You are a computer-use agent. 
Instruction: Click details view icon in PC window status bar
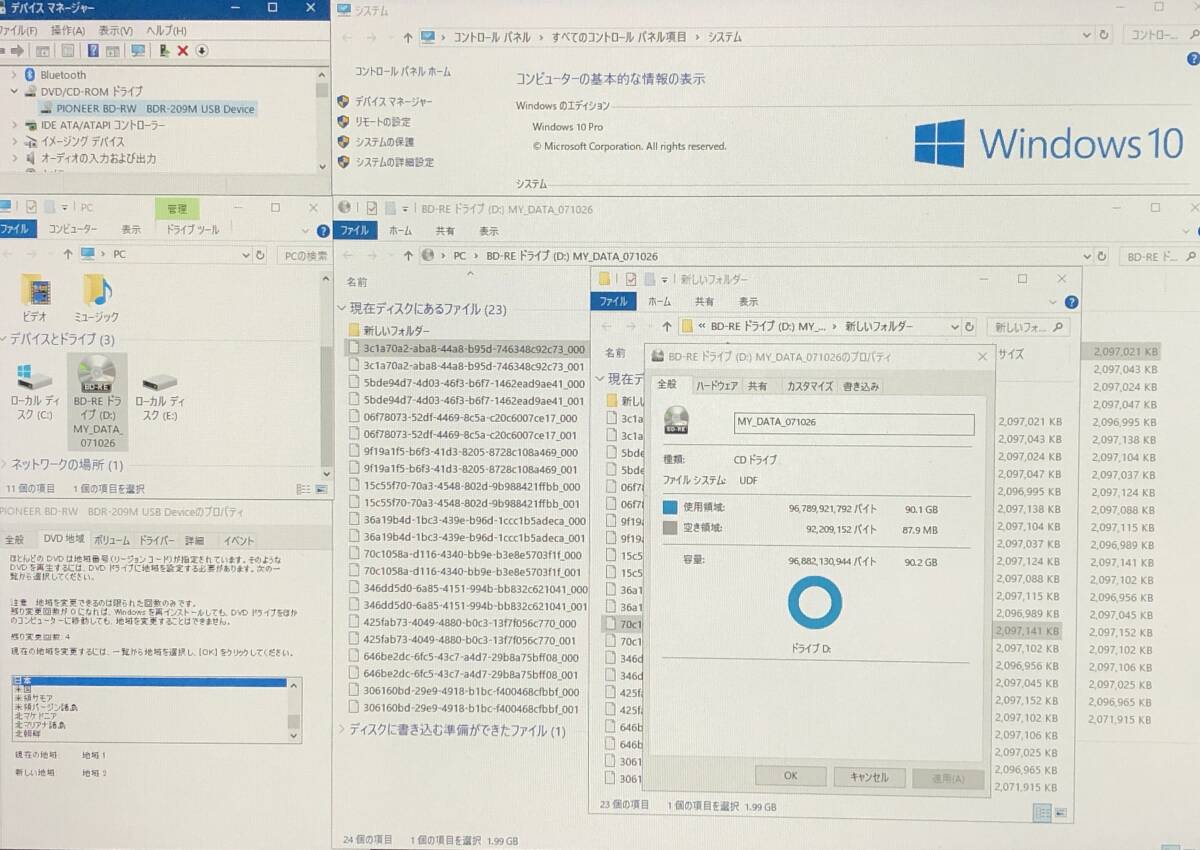(x=302, y=489)
